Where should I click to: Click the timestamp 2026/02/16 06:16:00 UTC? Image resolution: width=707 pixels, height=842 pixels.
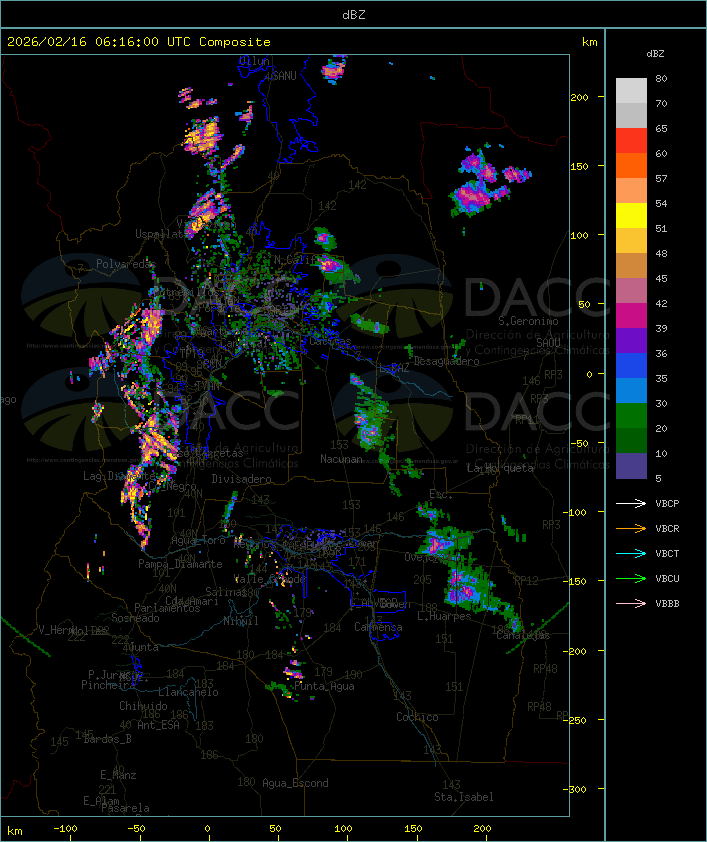point(99,42)
